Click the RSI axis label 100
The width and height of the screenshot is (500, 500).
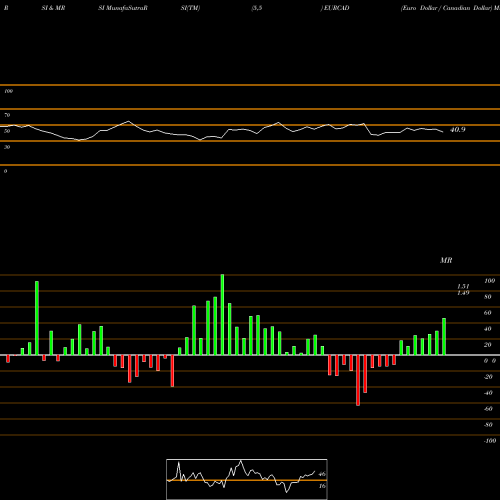point(8,91)
